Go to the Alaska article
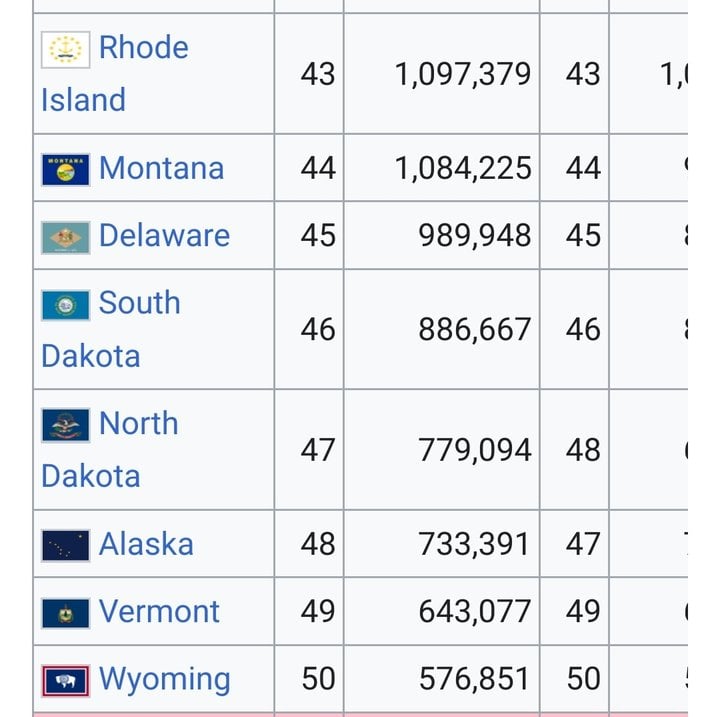Image resolution: width=720 pixels, height=717 pixels. (146, 544)
